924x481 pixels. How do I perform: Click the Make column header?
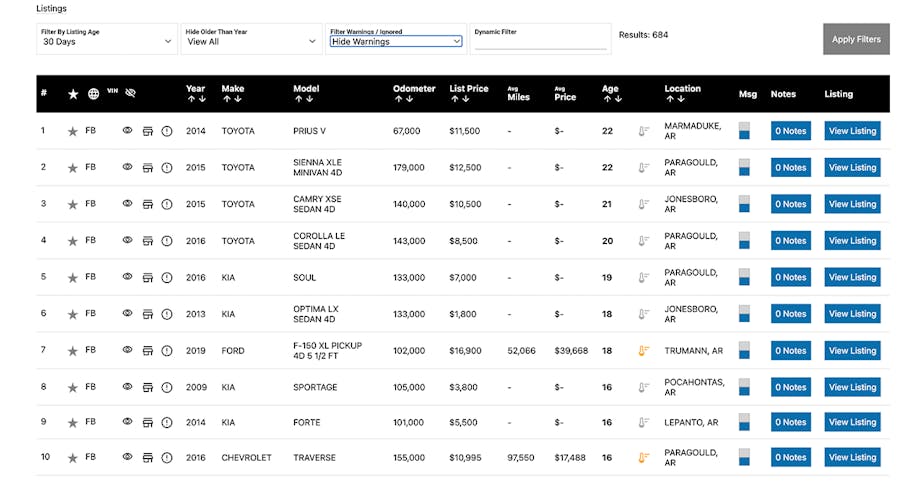232,89
